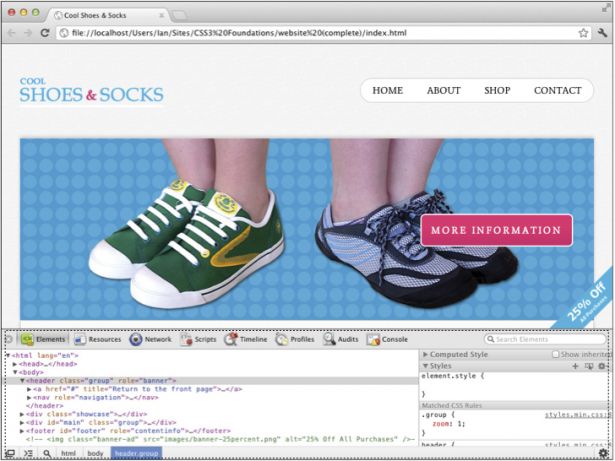Click the green sneakers showcase image

186,243
